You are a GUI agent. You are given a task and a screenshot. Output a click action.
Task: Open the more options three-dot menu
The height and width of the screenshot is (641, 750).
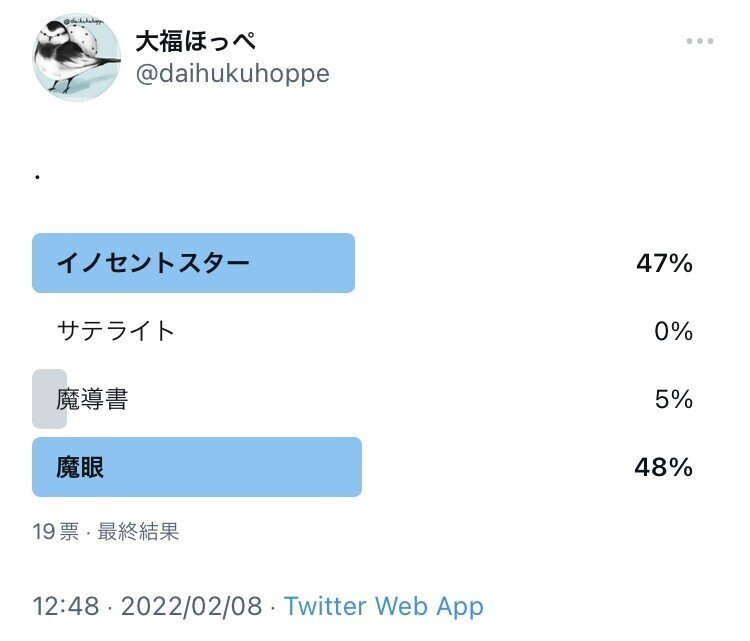click(x=700, y=42)
